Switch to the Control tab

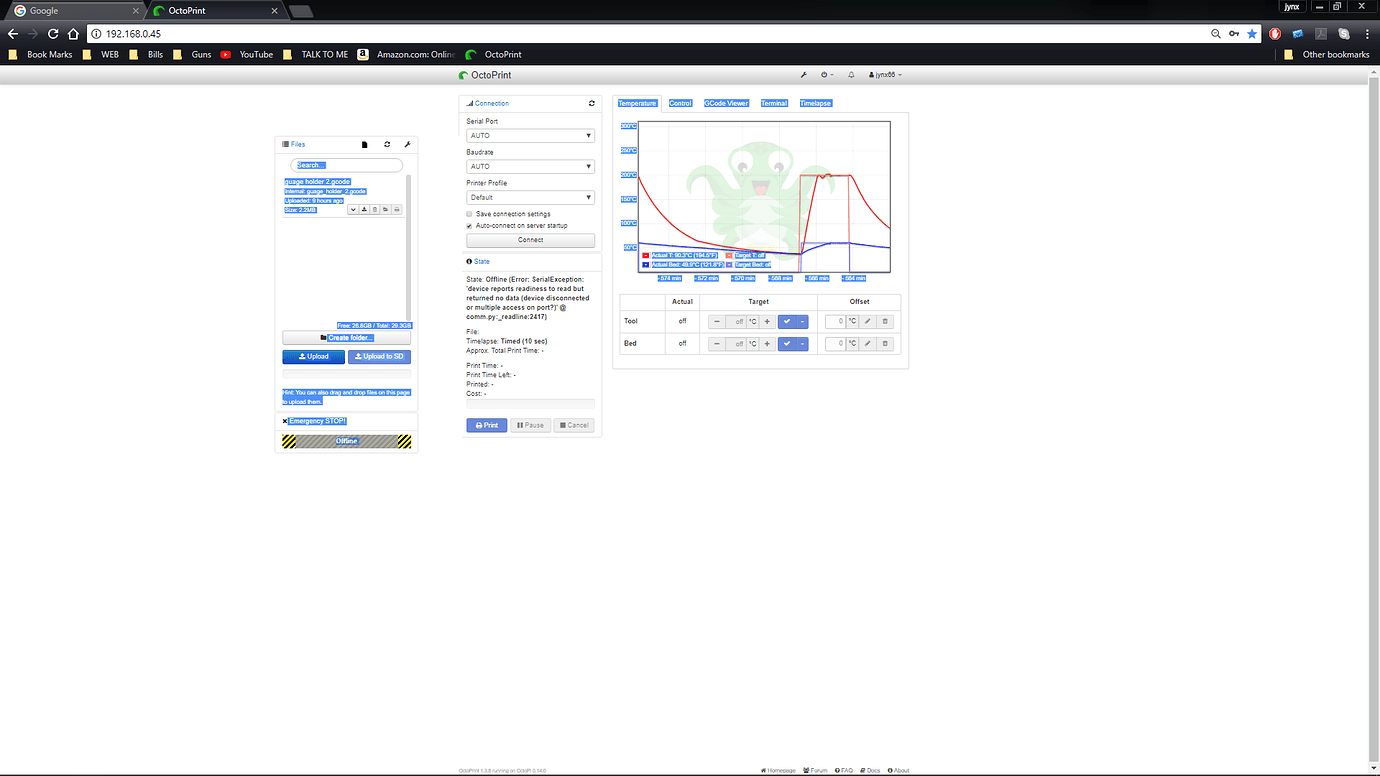681,103
